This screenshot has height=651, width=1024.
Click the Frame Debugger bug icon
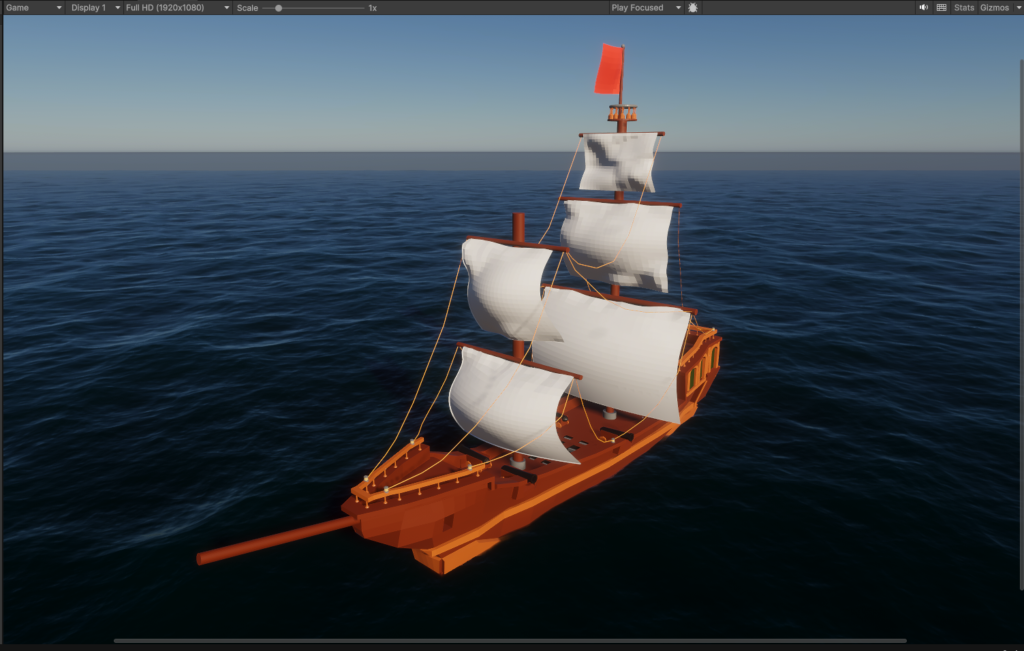(693, 7)
